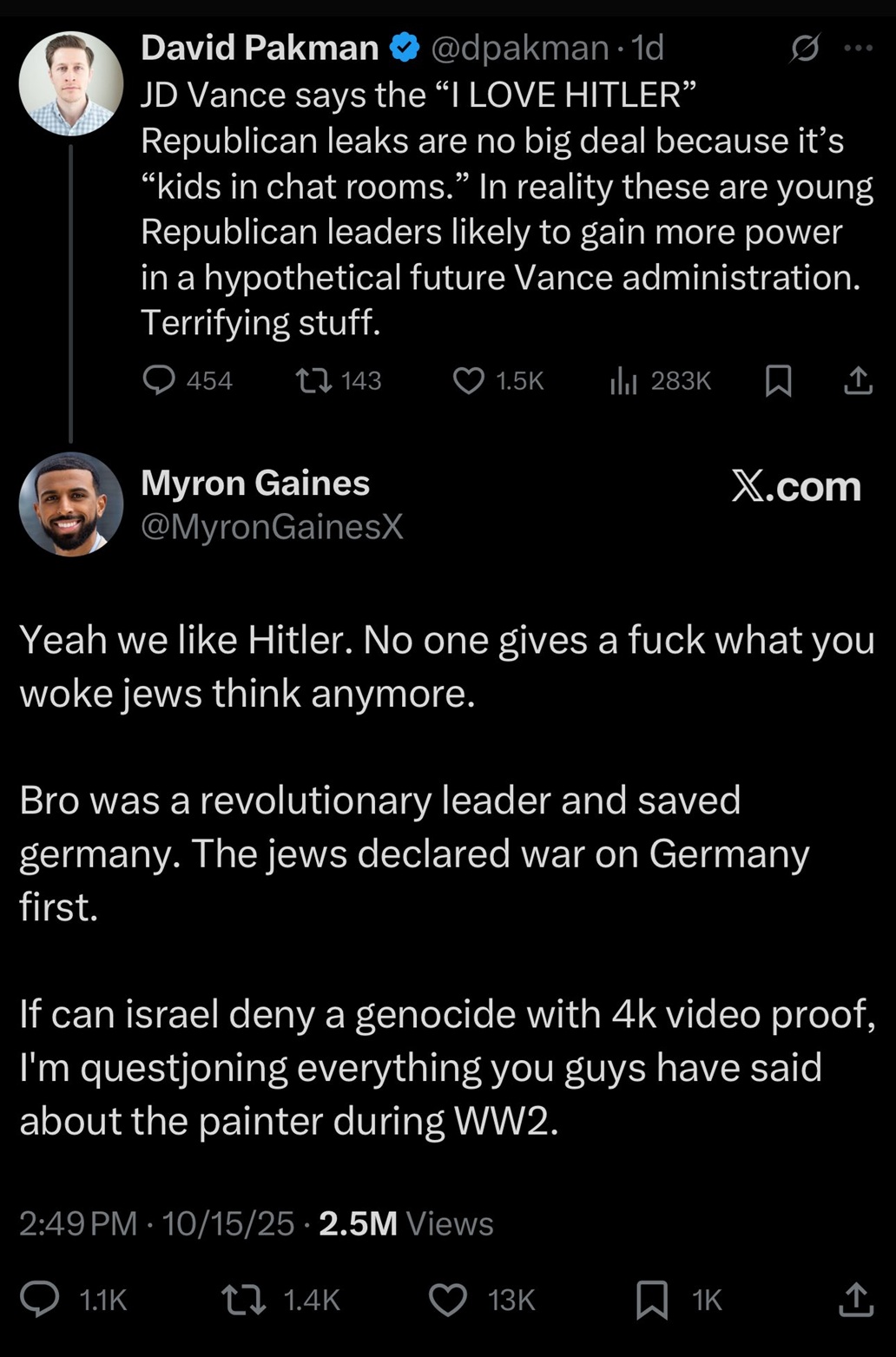
Task: Click the X.com logo
Action: coord(795,486)
